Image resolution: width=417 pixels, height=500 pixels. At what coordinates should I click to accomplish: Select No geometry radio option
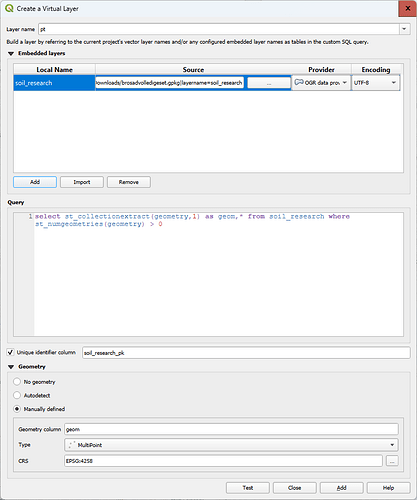17,382
